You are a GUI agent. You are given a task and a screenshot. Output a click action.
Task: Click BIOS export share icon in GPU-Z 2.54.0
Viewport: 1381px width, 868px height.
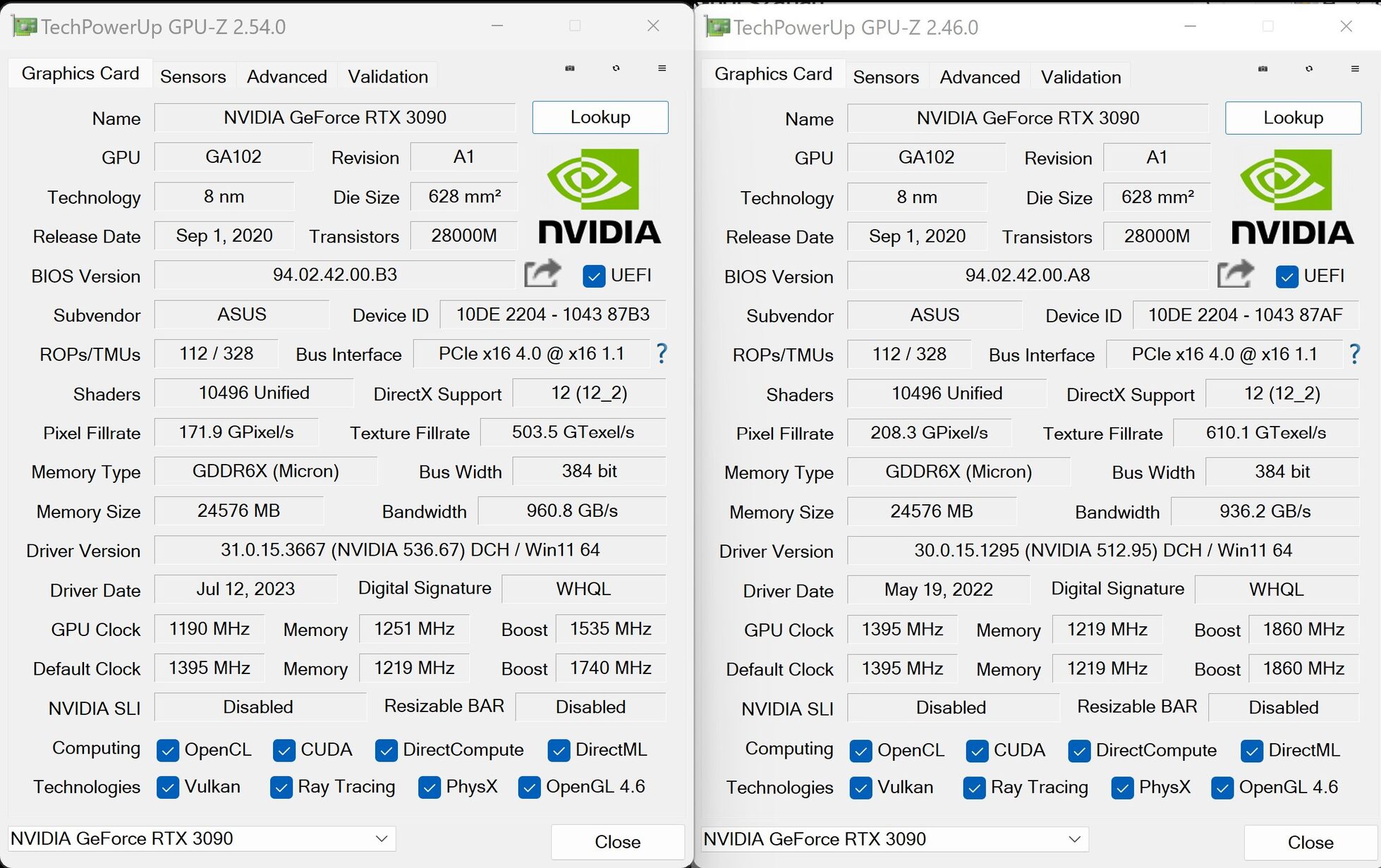542,274
